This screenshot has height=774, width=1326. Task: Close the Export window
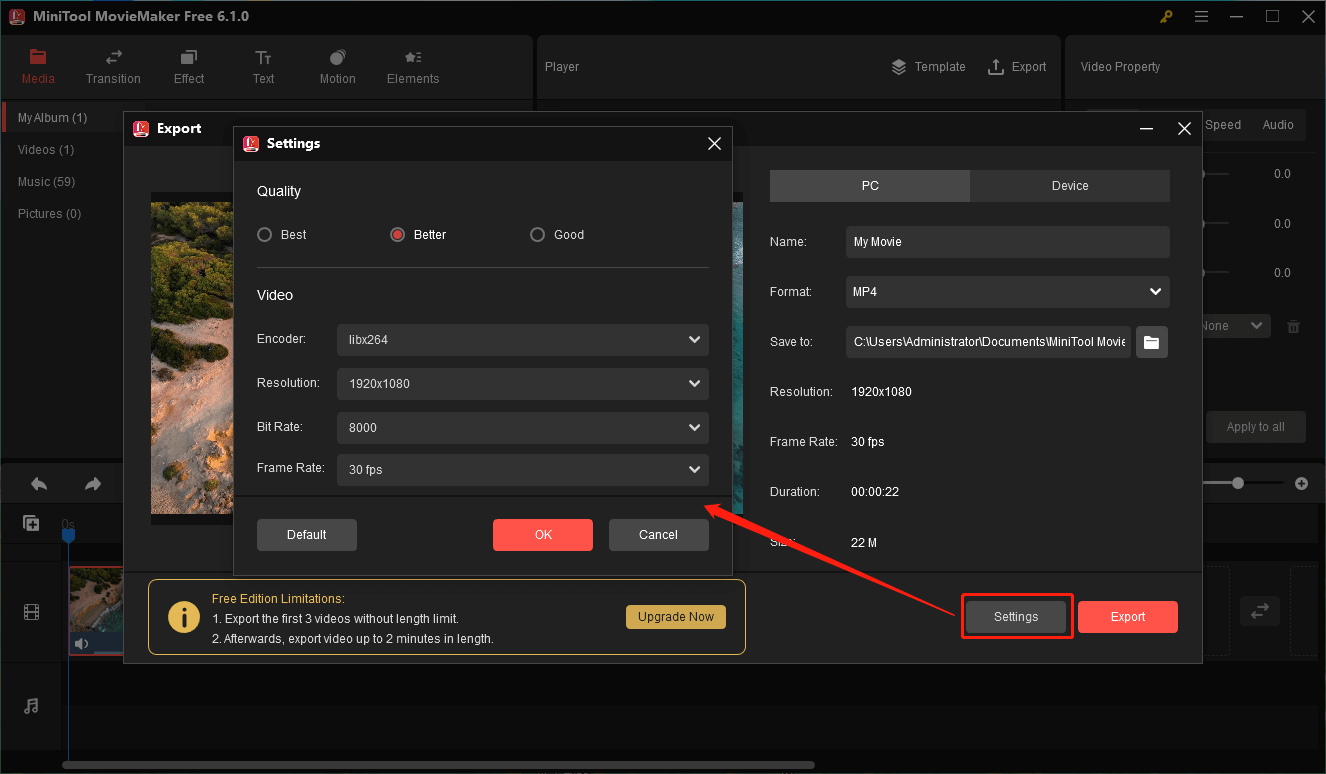(x=1184, y=129)
